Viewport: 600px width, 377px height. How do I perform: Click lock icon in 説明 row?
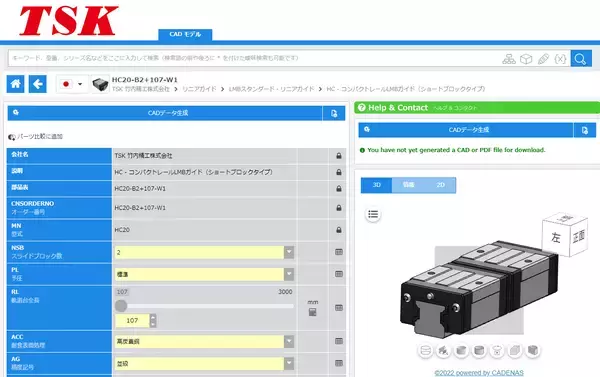(339, 172)
